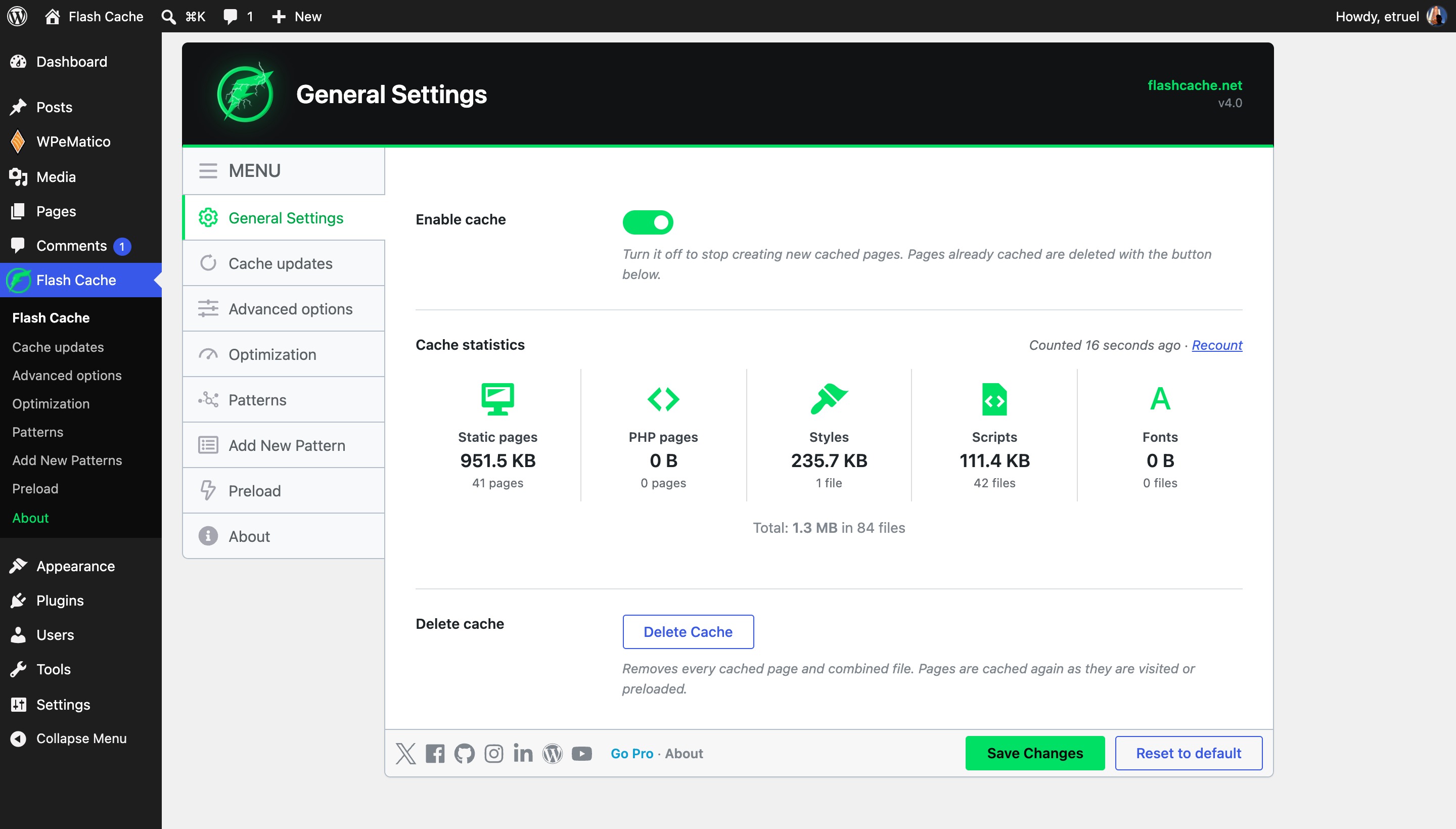The width and height of the screenshot is (1456, 829).
Task: Open Patterns in plugin menu panel
Action: tap(284, 400)
